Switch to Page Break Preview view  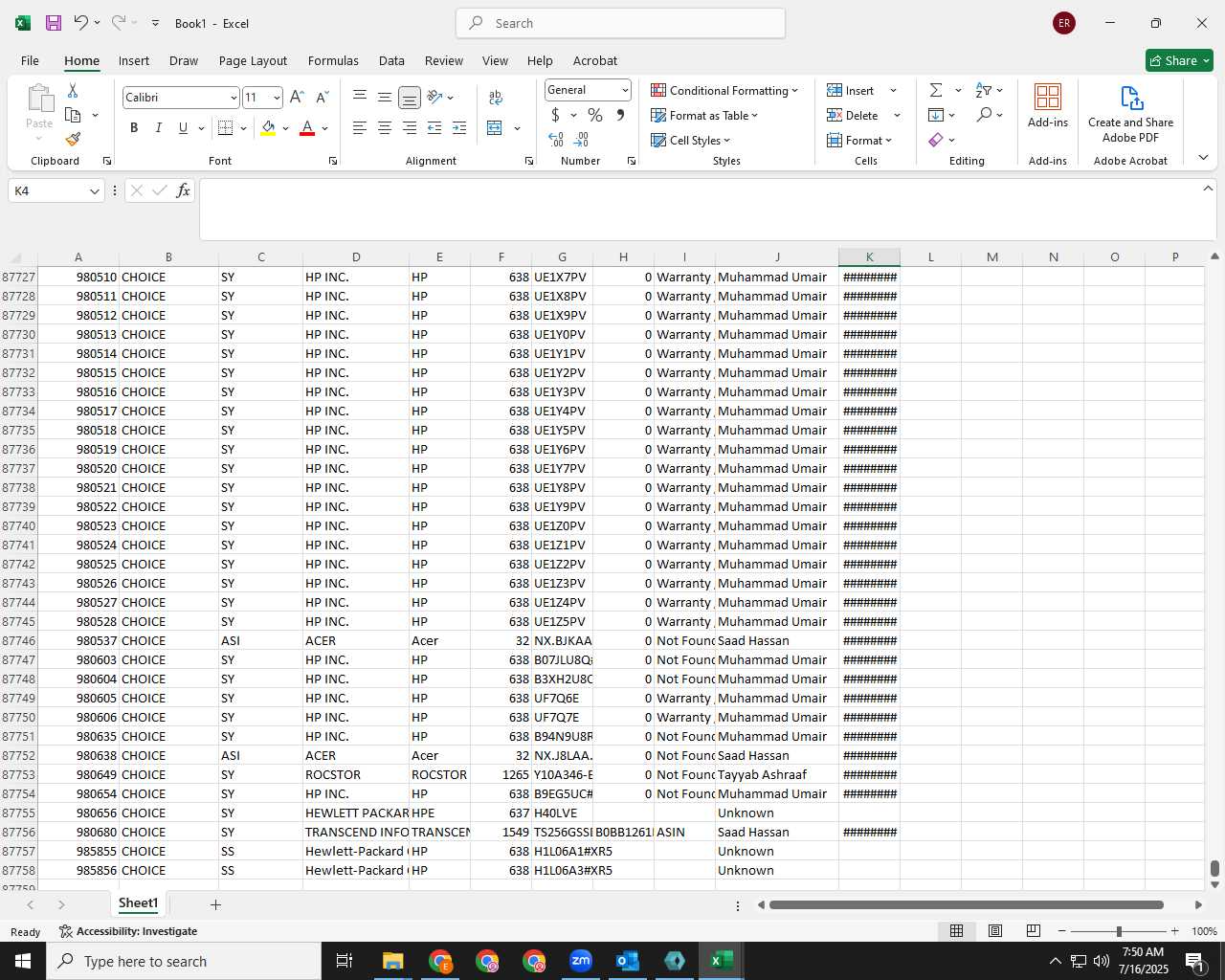[x=1034, y=931]
